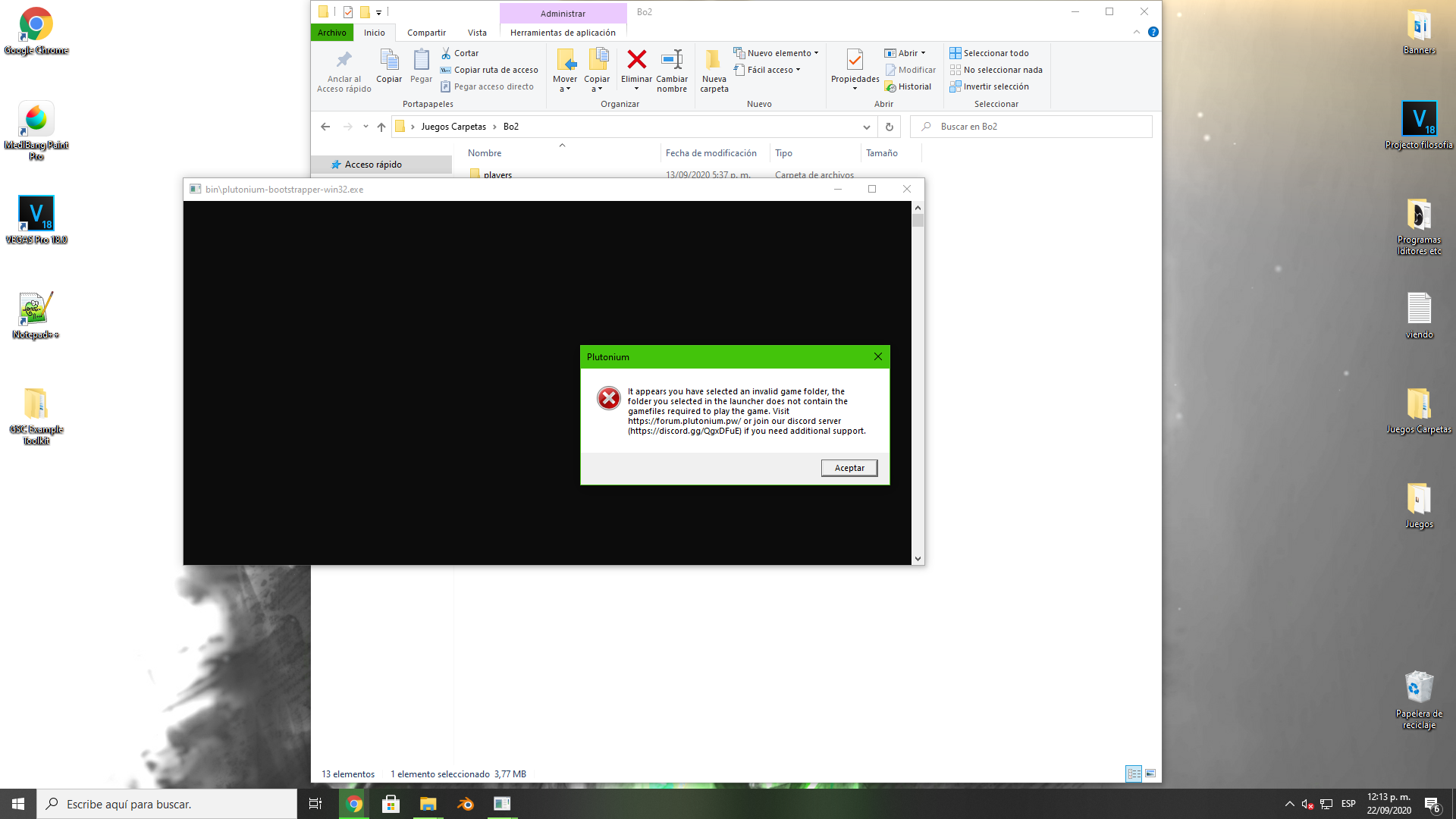Click Anclar al Acceso rápido pin icon
Viewport: 1456px width, 819px height.
click(344, 59)
